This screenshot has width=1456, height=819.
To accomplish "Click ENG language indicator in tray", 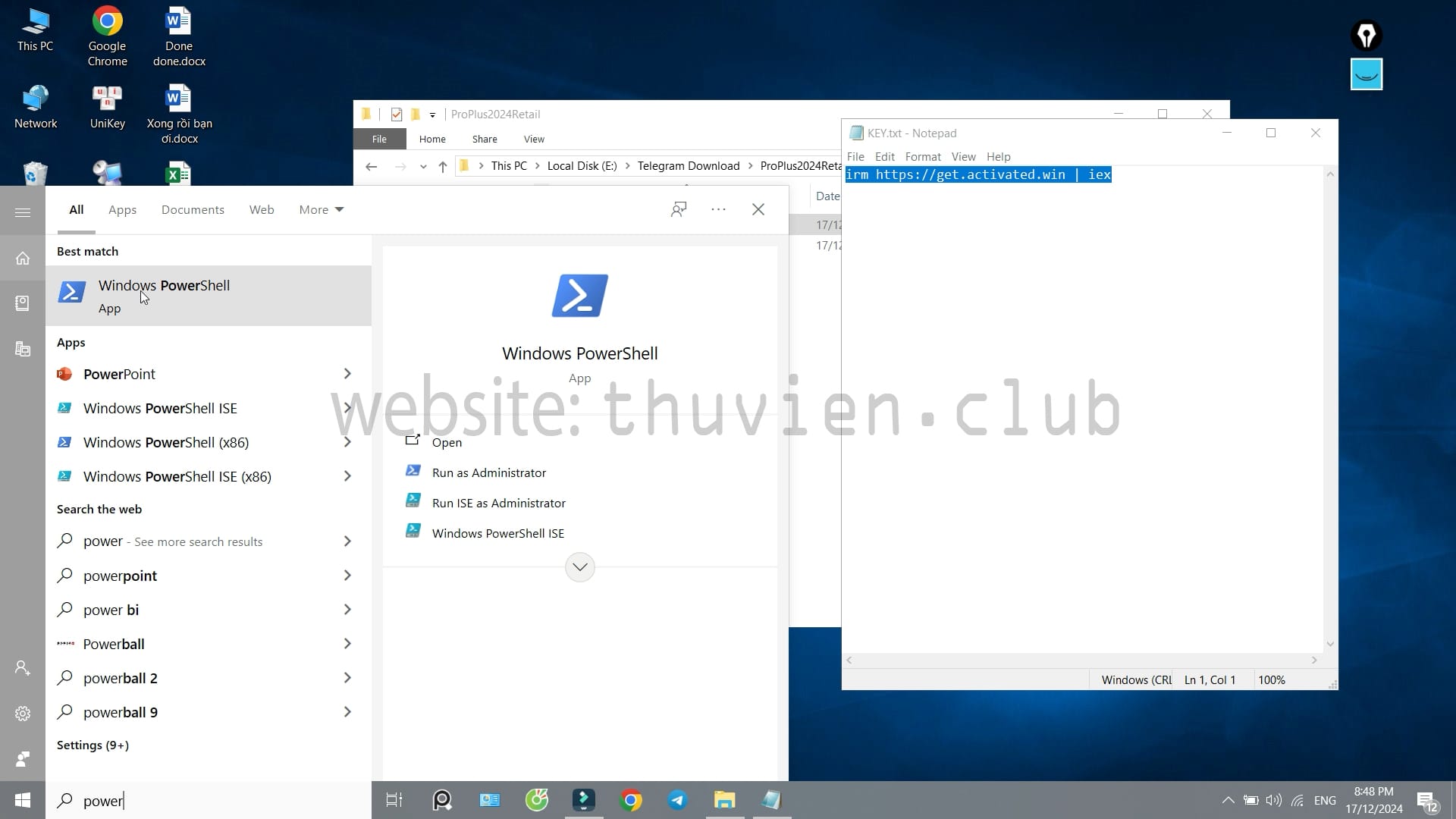I will [x=1325, y=800].
